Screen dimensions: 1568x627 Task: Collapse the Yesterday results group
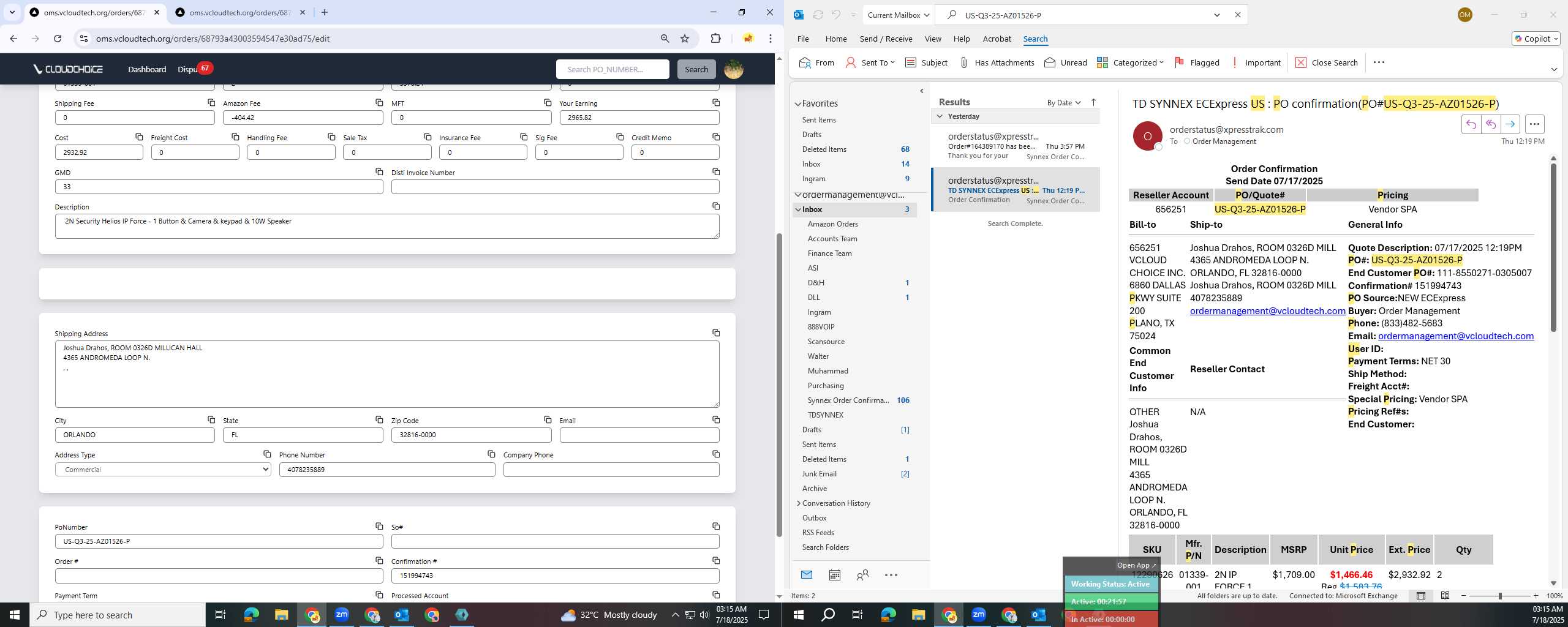(x=940, y=116)
